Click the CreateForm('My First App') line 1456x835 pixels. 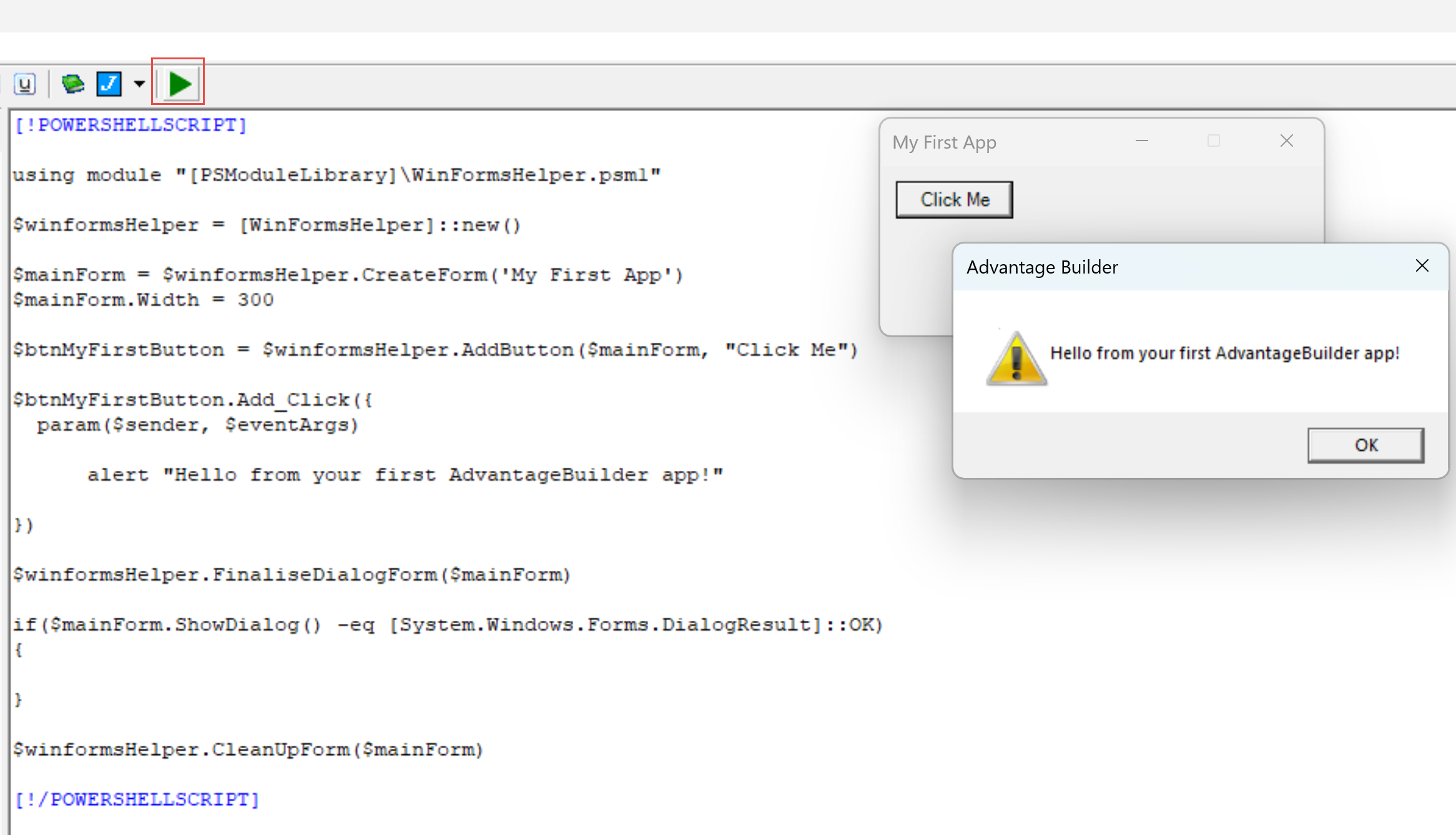click(x=348, y=275)
